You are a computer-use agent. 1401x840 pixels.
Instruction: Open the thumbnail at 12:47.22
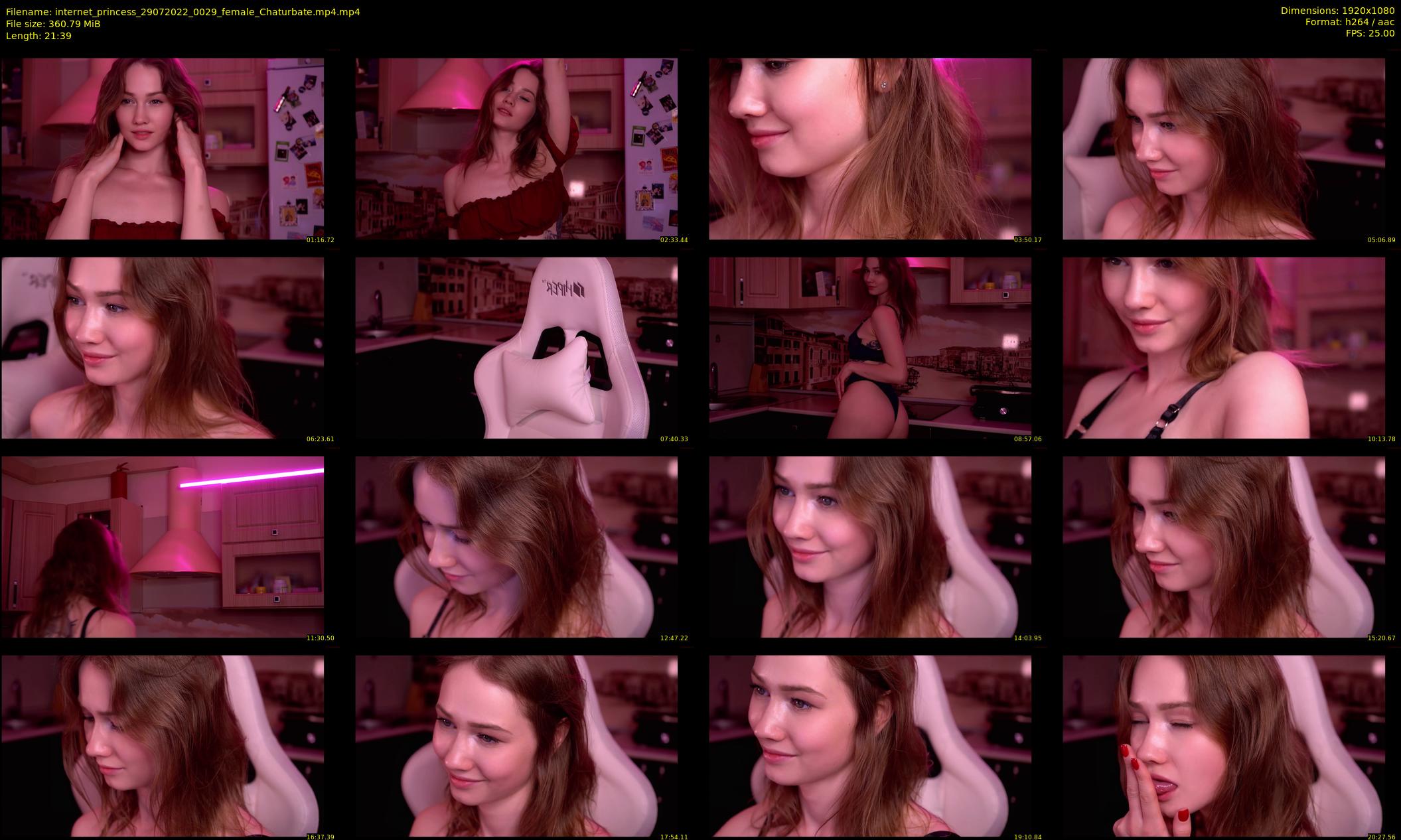(x=516, y=547)
